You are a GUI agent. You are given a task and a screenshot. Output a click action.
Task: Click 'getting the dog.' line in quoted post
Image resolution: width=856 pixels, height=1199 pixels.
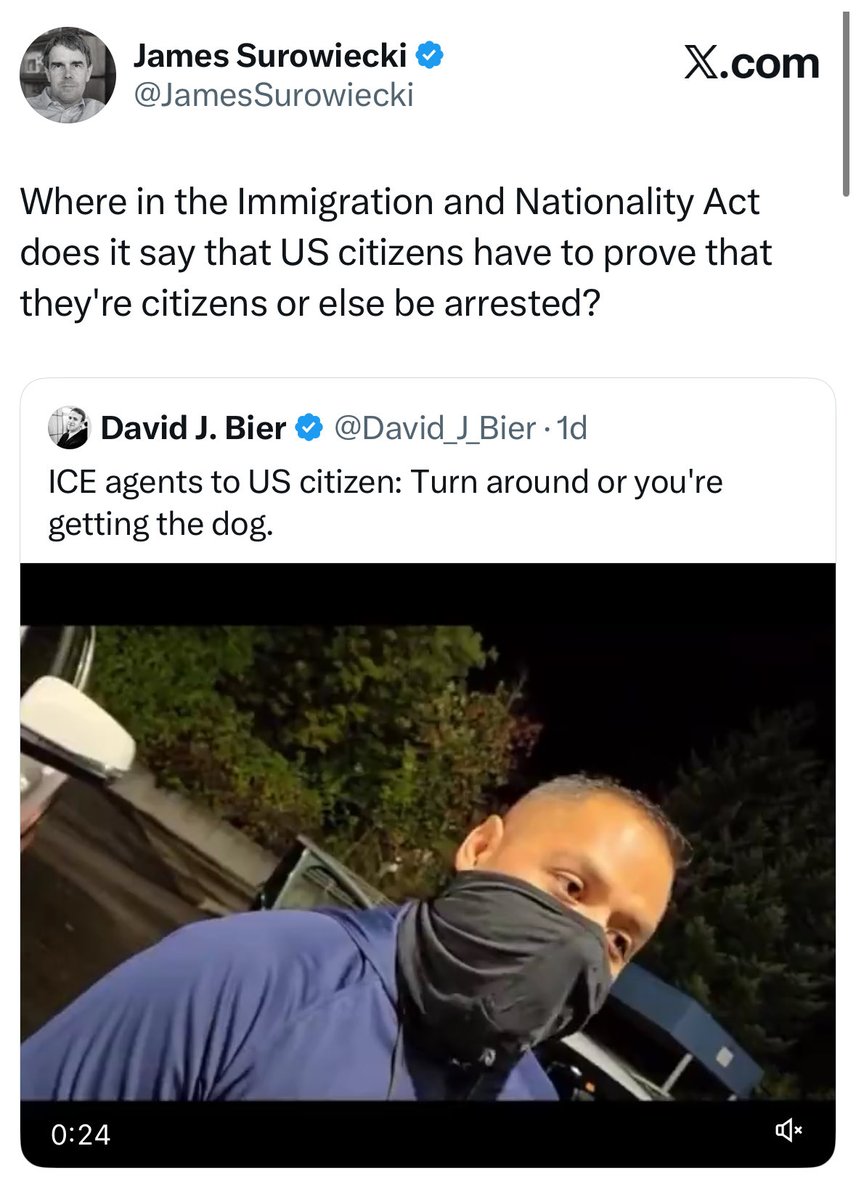[x=161, y=525]
